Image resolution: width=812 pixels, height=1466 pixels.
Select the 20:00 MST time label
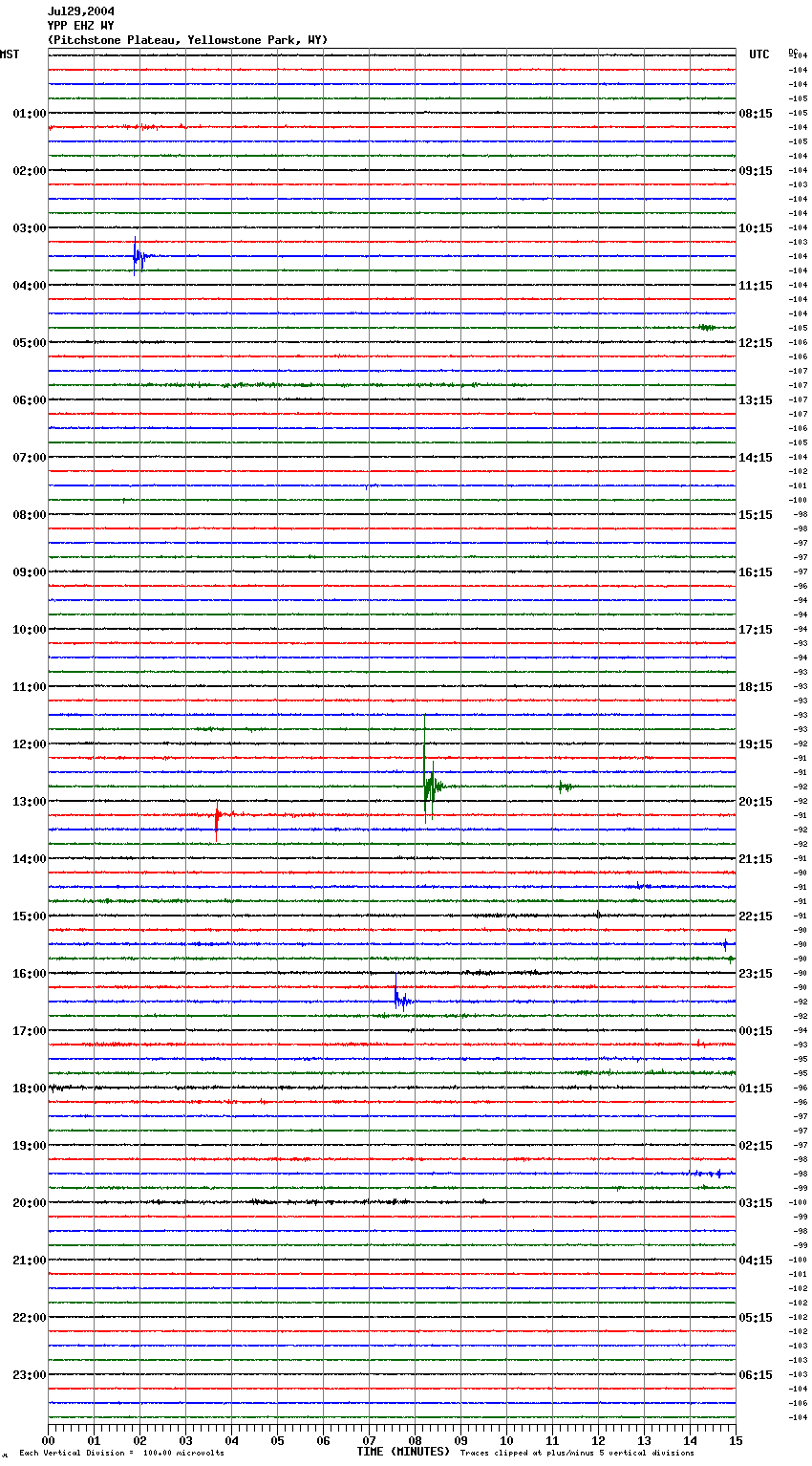pyautogui.click(x=30, y=1203)
